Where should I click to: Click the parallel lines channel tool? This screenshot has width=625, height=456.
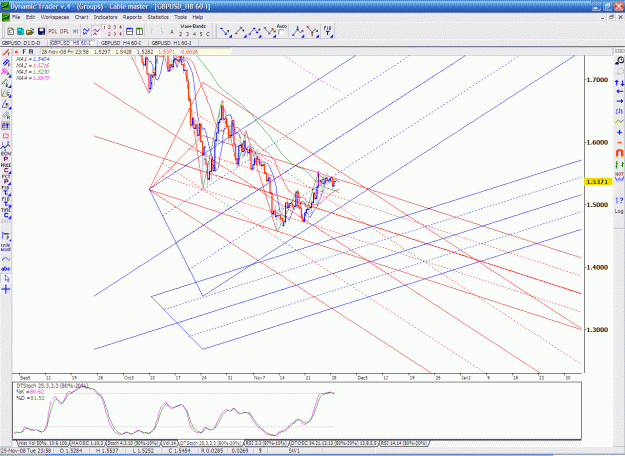6,63
